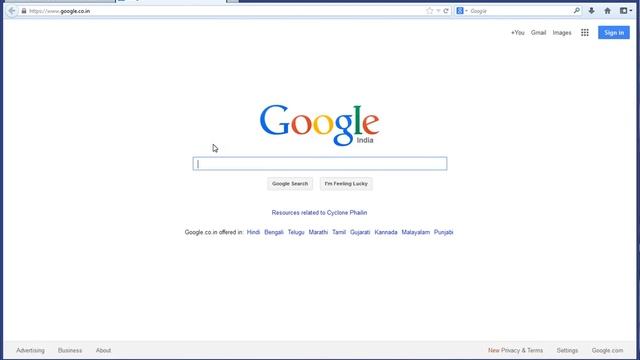This screenshot has width=640, height=360.
Task: Open the Images link
Action: point(562,33)
